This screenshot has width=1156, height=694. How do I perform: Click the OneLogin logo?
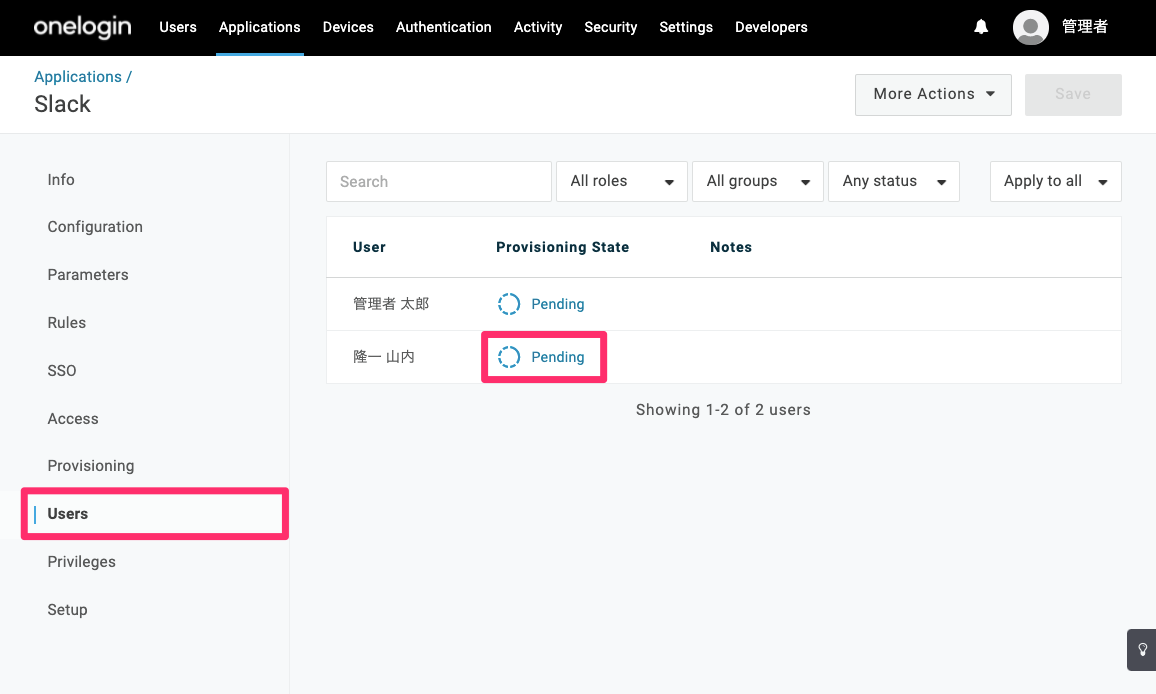point(83,27)
